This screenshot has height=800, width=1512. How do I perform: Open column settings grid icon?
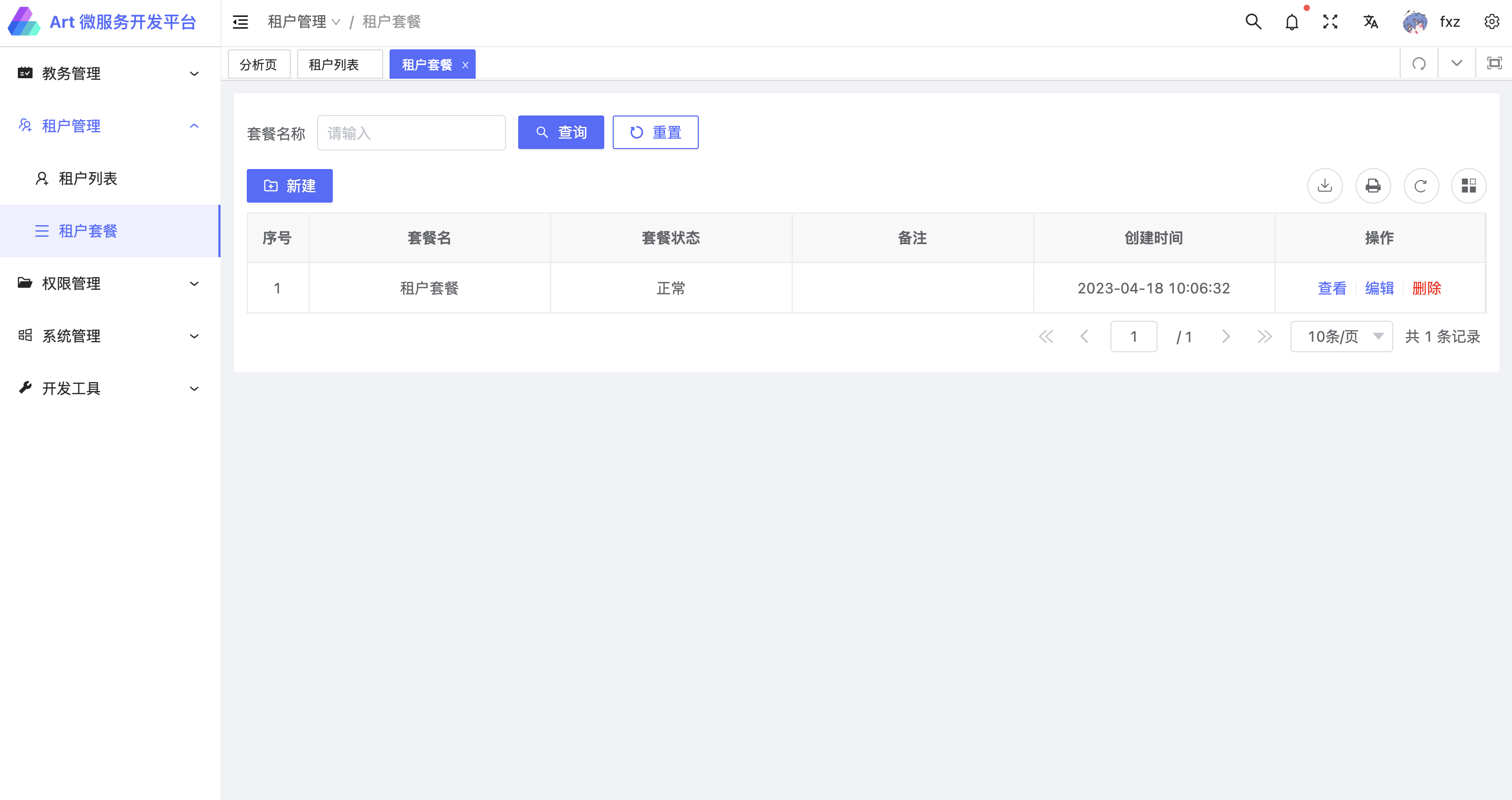coord(1468,186)
